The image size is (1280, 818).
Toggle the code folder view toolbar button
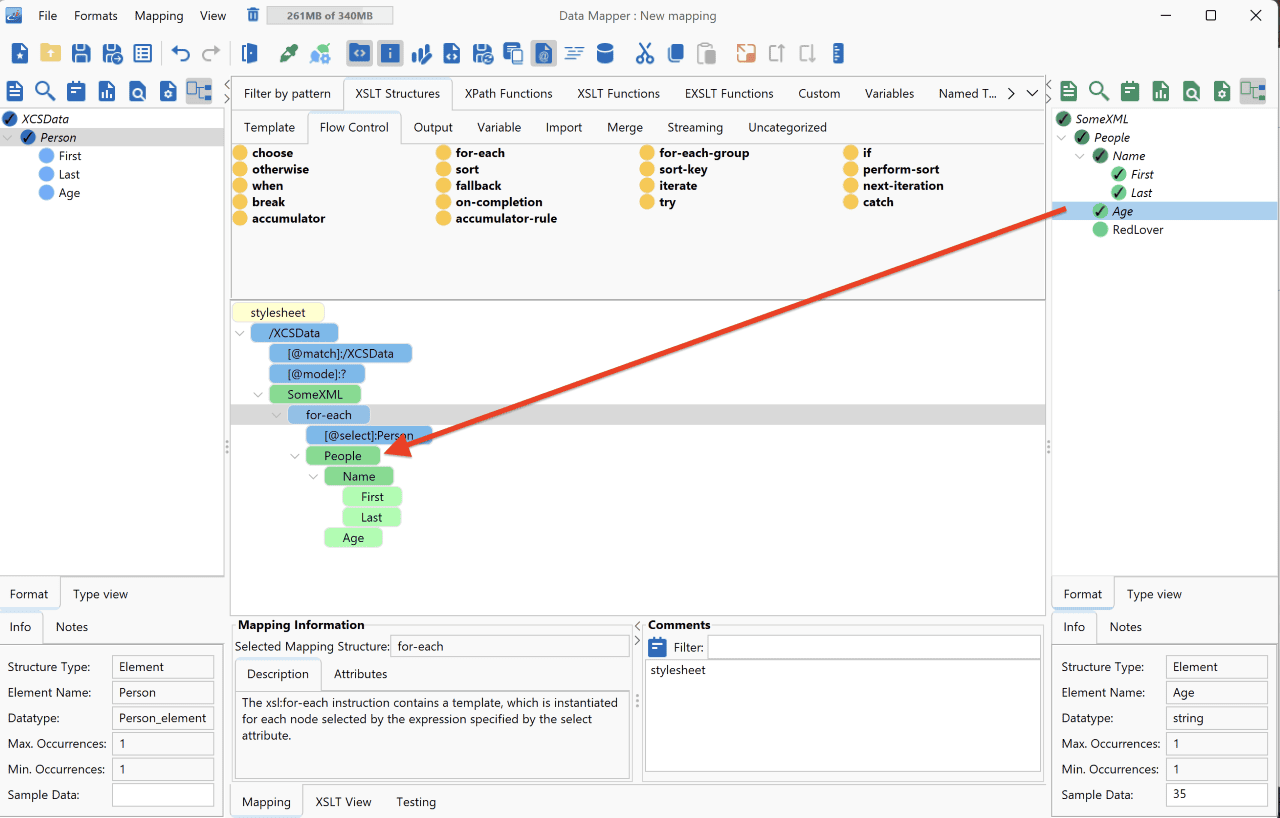[x=360, y=53]
